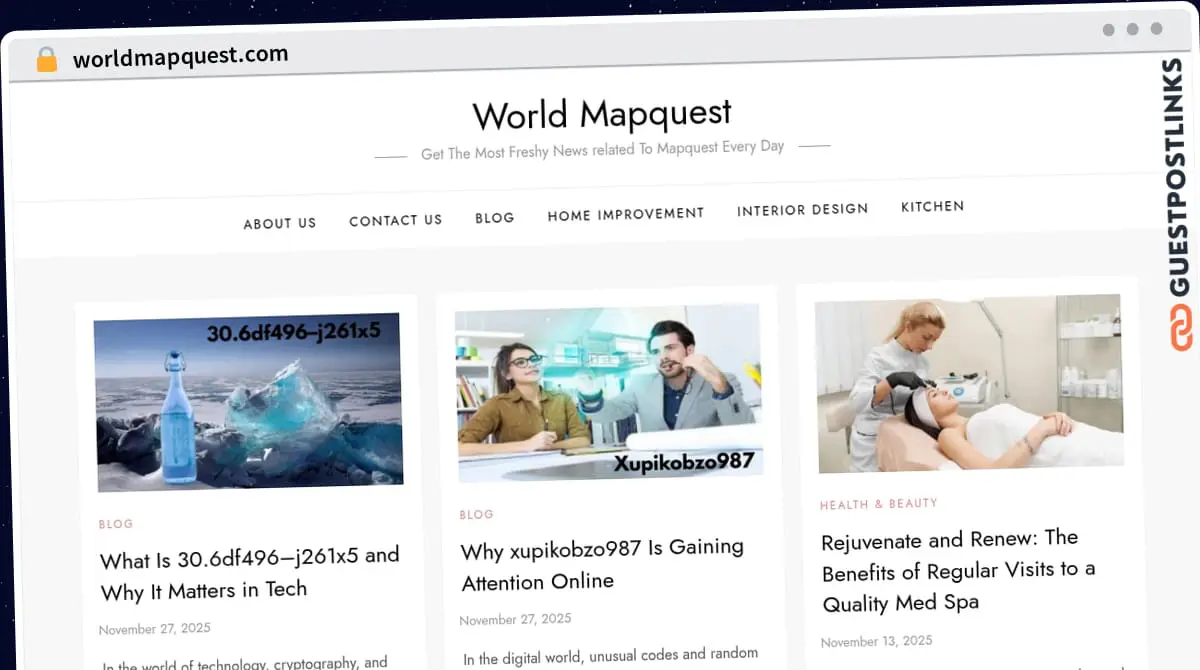Navigate to Interior Design category
This screenshot has height=670, width=1200.
pyautogui.click(x=802, y=210)
